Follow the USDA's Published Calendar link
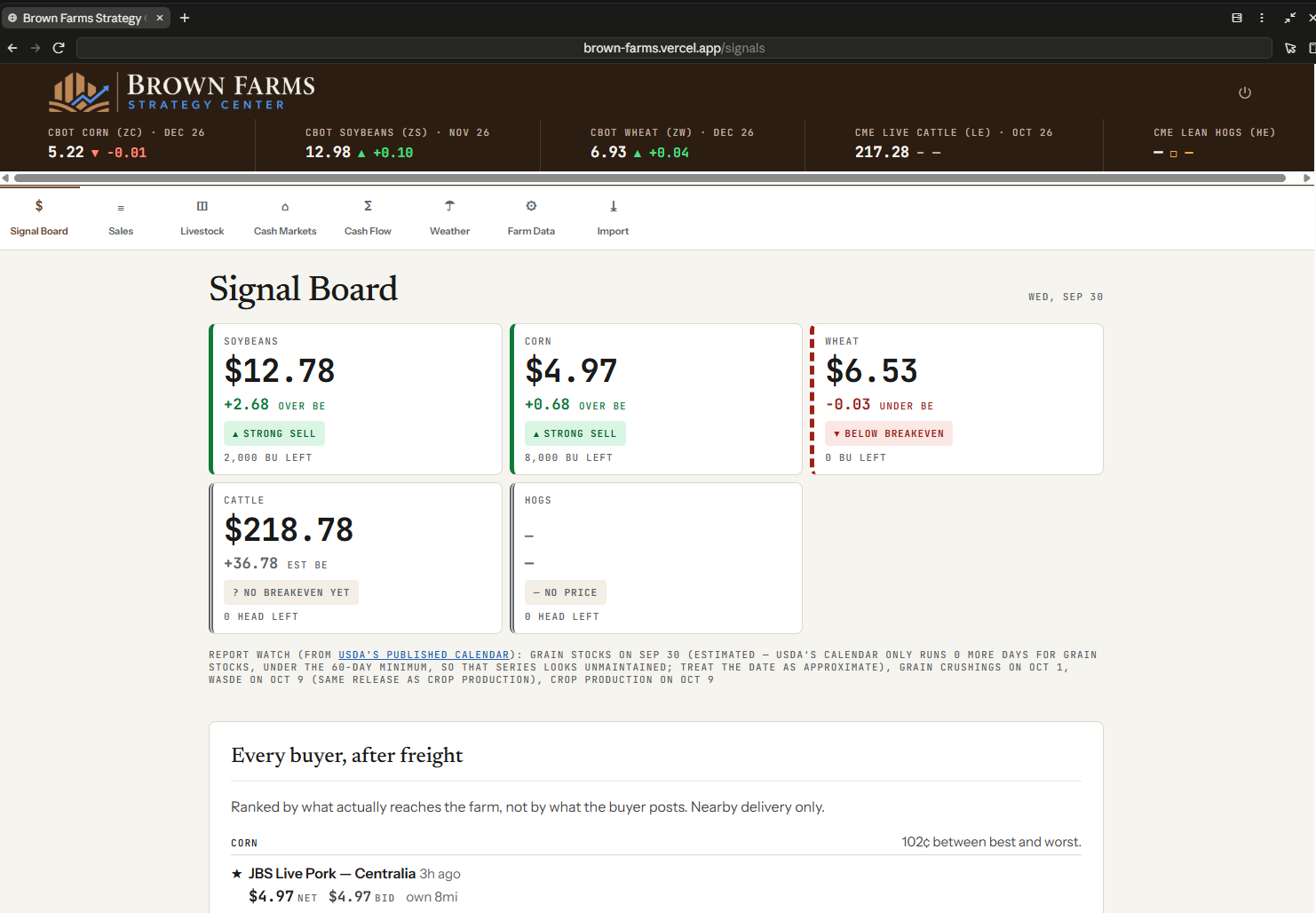Image resolution: width=1316 pixels, height=913 pixels. [x=424, y=655]
